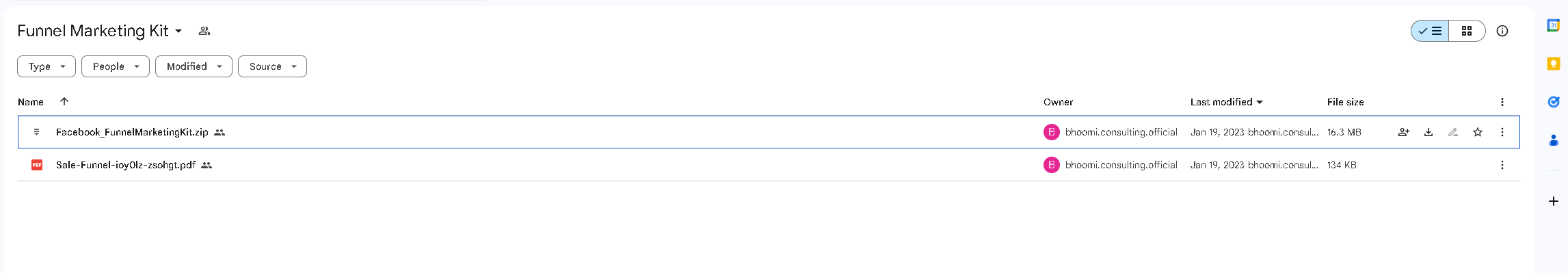Switch to grid layout view
The height and width of the screenshot is (273, 1568).
(1467, 31)
